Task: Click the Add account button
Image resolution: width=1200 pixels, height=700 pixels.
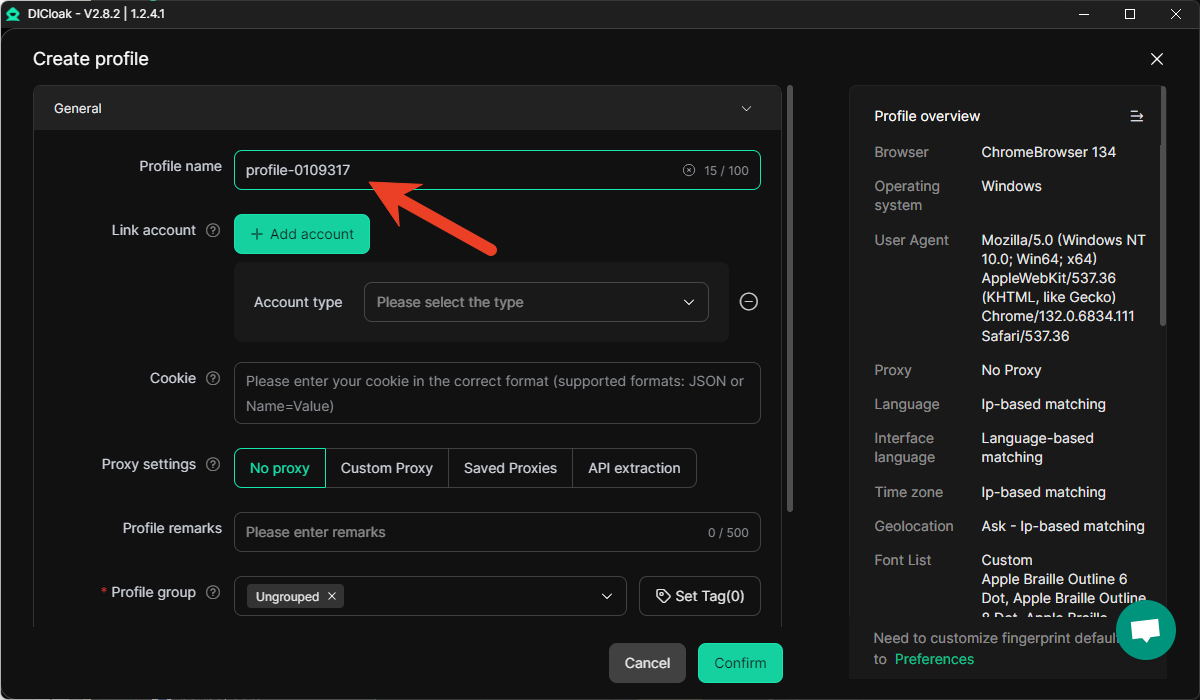Action: pyautogui.click(x=302, y=234)
